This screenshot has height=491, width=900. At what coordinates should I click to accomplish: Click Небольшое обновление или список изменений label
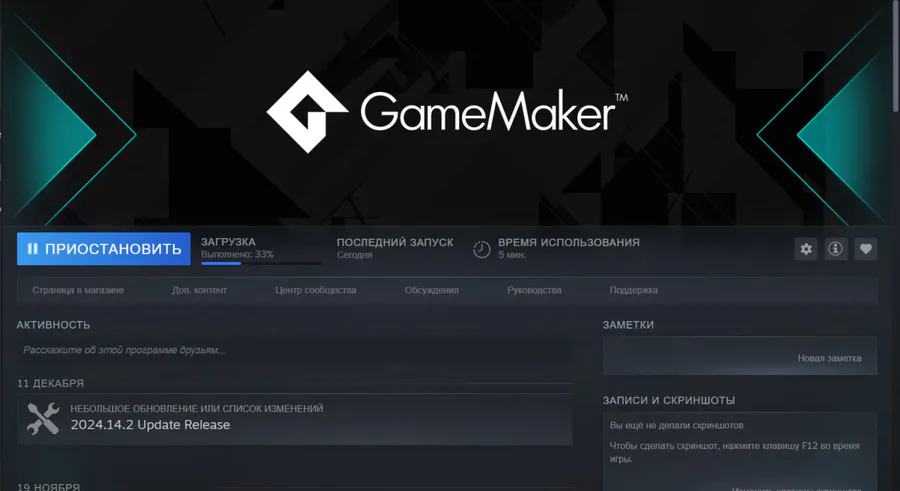point(197,409)
